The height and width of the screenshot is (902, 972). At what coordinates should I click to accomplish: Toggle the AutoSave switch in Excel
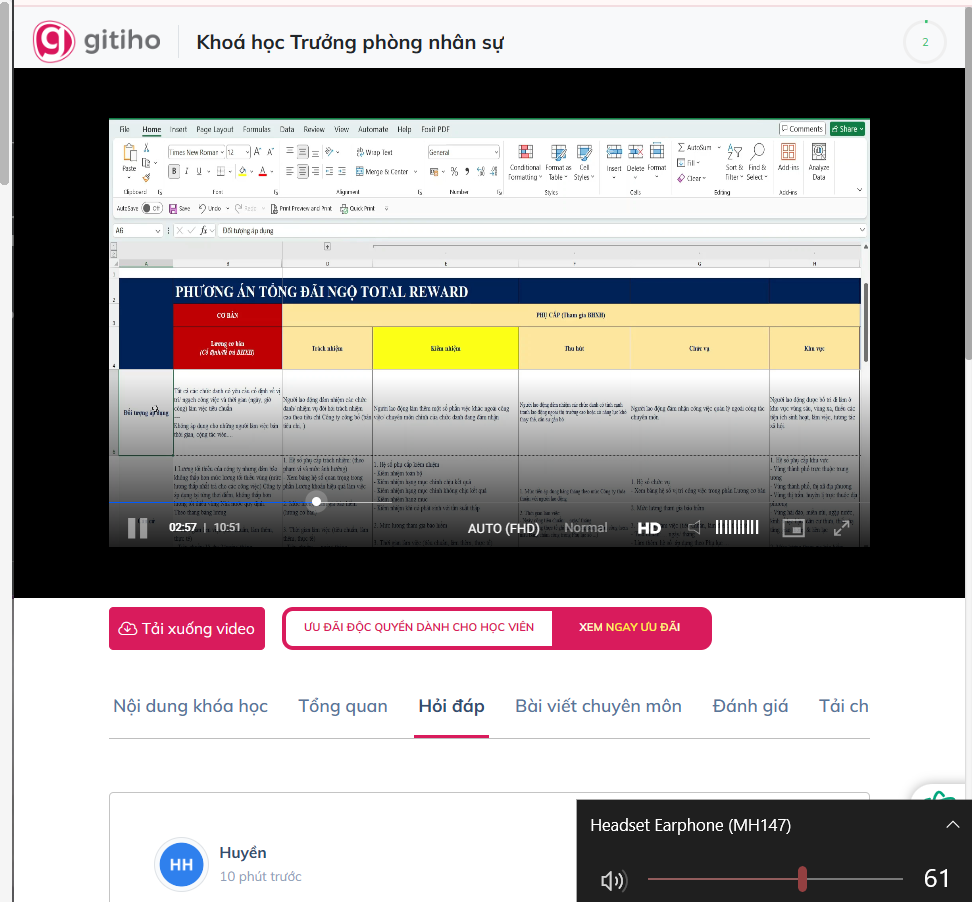(x=152, y=208)
